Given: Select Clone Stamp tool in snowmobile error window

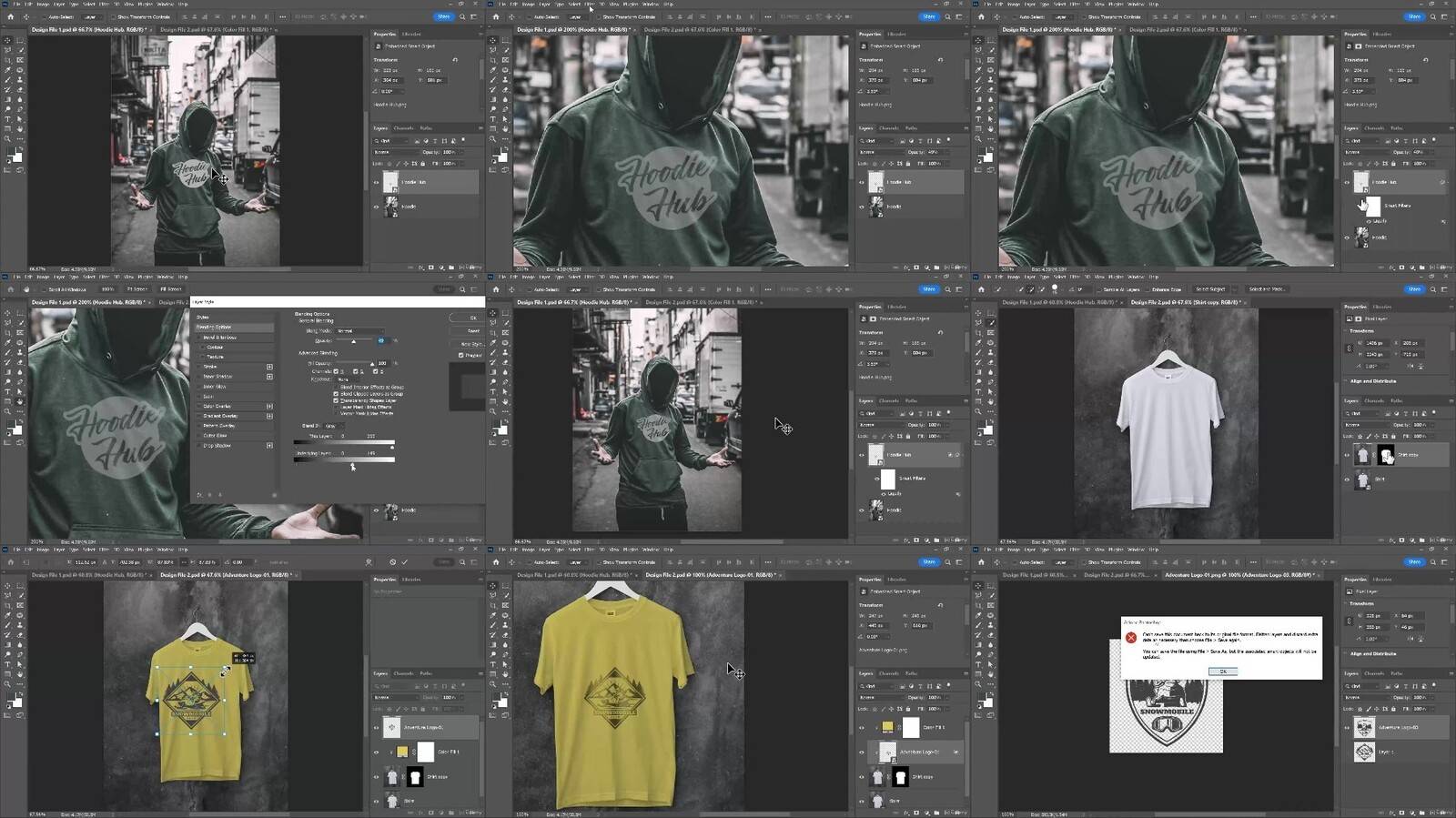Looking at the screenshot, I should point(990,625).
